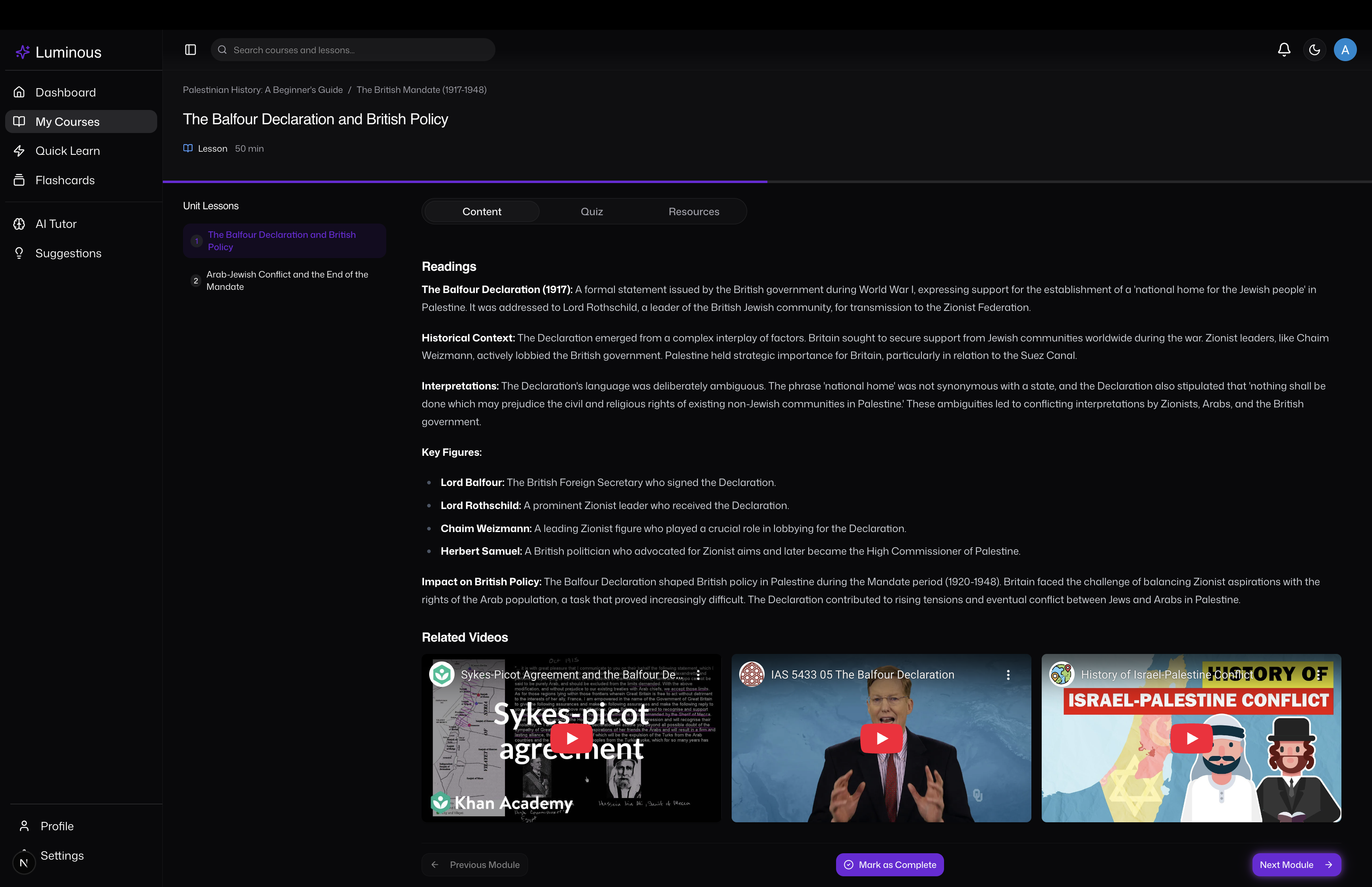Toggle the sidebar panel icon
The height and width of the screenshot is (887, 1372).
191,50
